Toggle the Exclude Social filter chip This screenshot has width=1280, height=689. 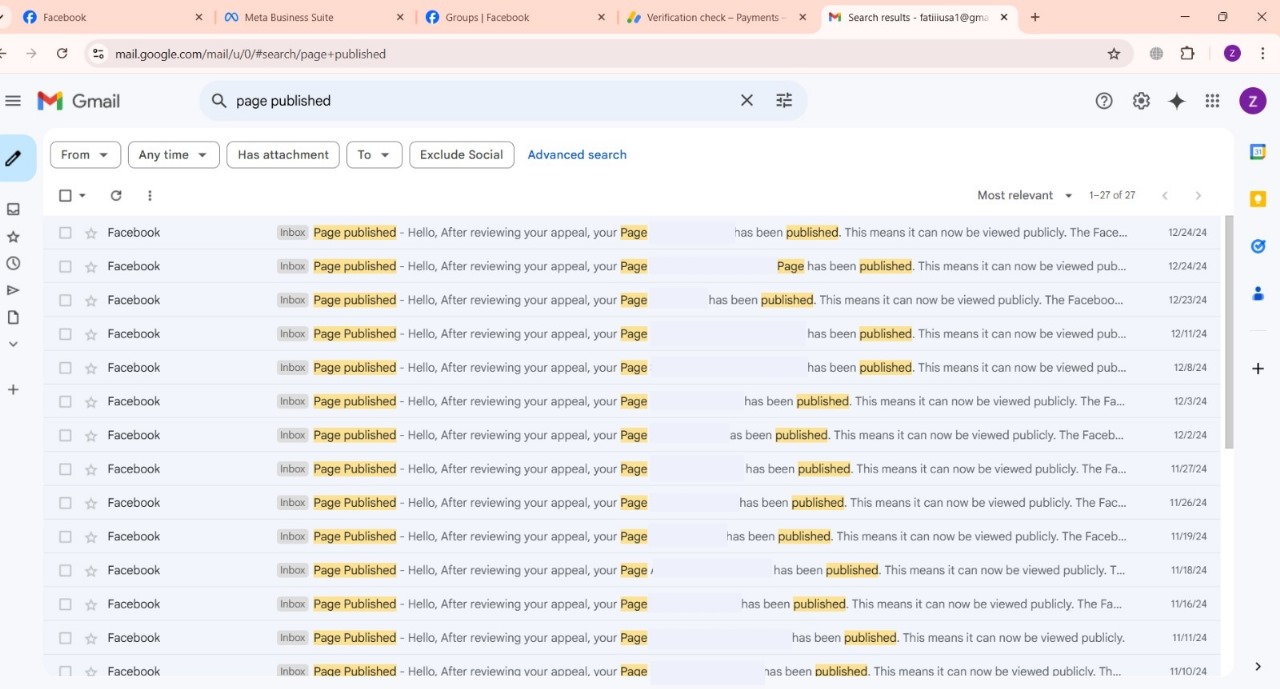click(x=461, y=155)
